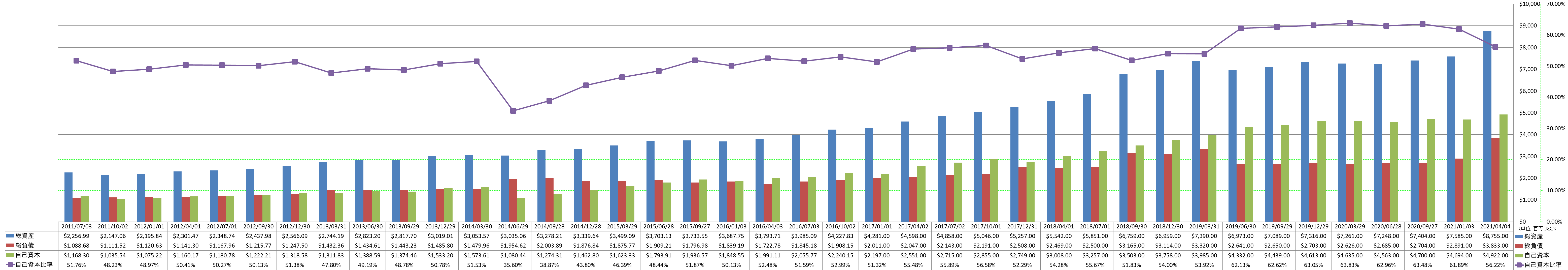This screenshot has height=270, width=1568.
Task: Click the 2015/09/27 date header
Action: click(x=695, y=226)
